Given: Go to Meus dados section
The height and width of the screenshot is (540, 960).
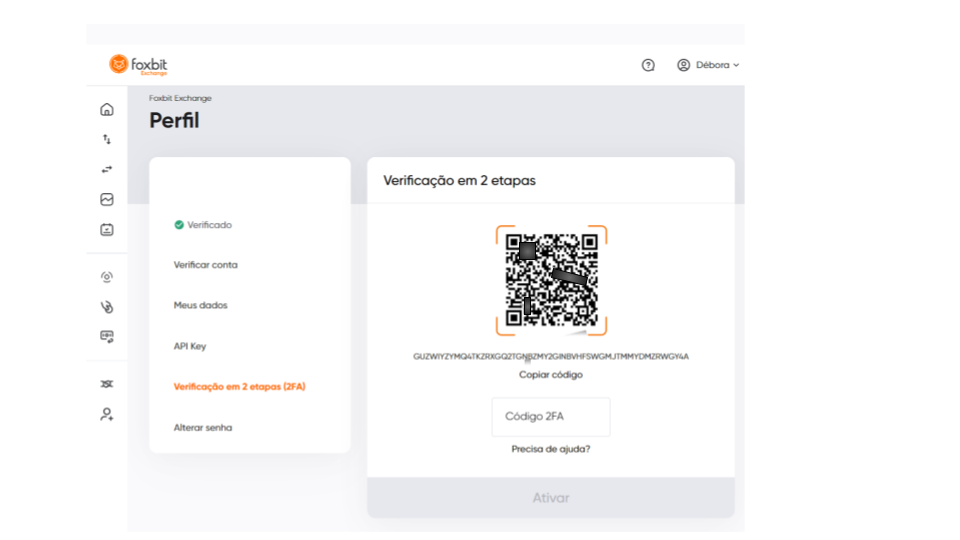Looking at the screenshot, I should [200, 305].
